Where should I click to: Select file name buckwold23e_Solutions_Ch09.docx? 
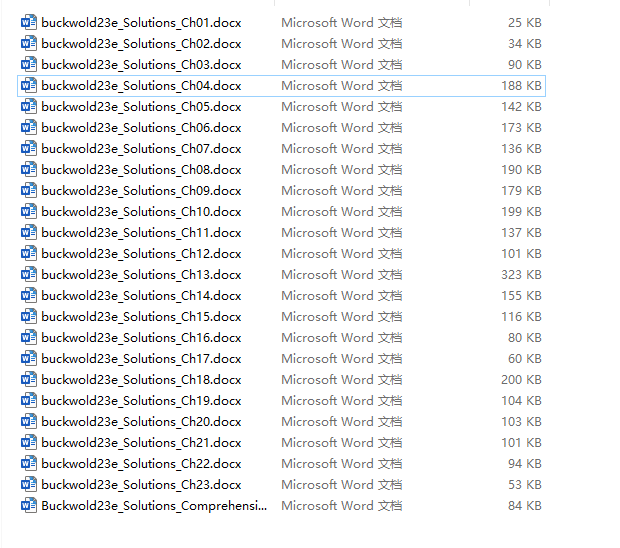pyautogui.click(x=141, y=191)
